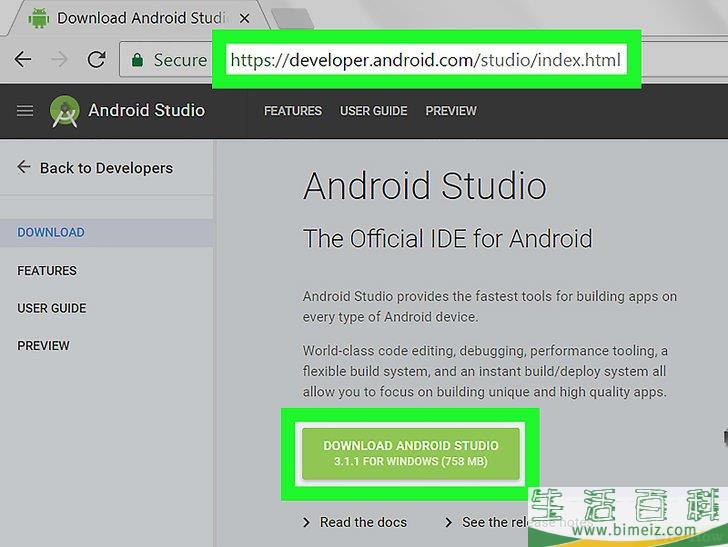Select DOWNLOAD in the sidebar
728x547 pixels.
[x=51, y=232]
